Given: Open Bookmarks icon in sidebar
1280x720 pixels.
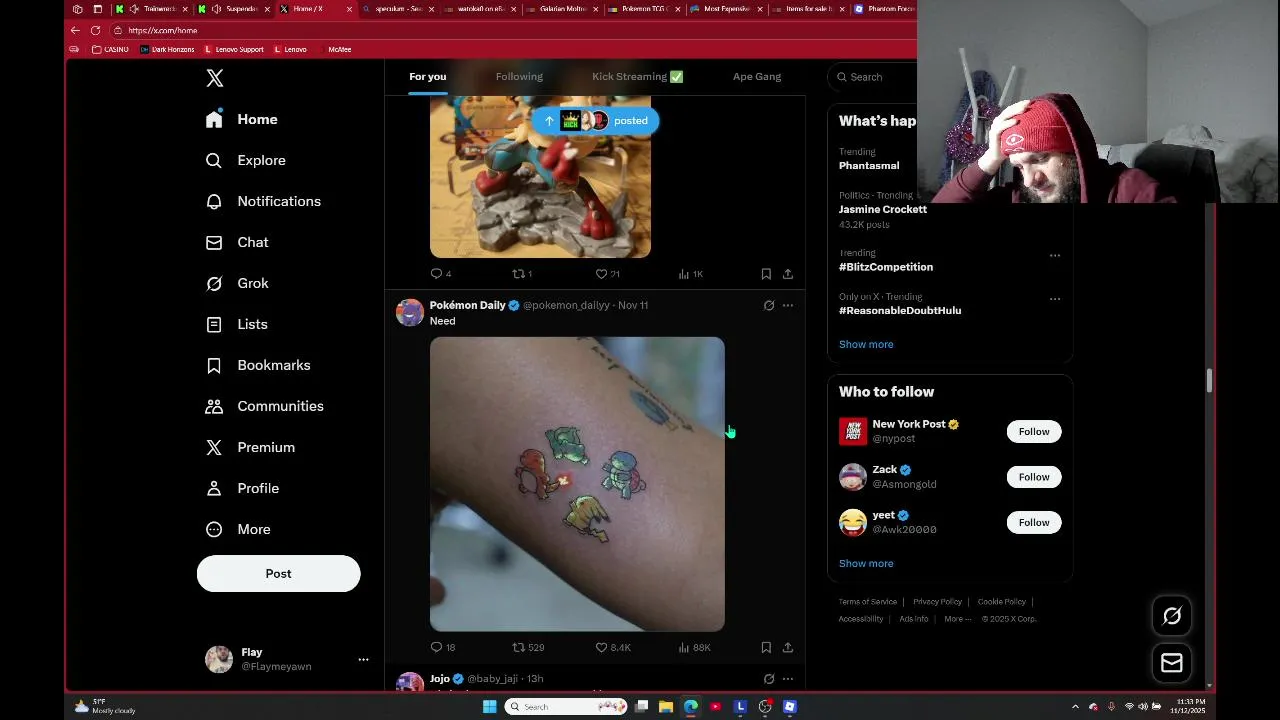Looking at the screenshot, I should pyautogui.click(x=214, y=365).
